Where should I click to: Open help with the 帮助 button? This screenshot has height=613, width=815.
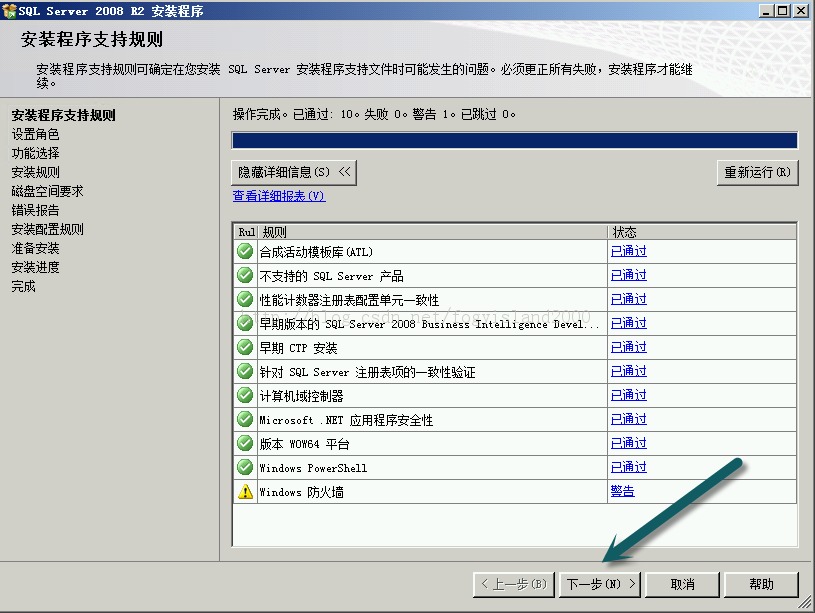click(761, 584)
